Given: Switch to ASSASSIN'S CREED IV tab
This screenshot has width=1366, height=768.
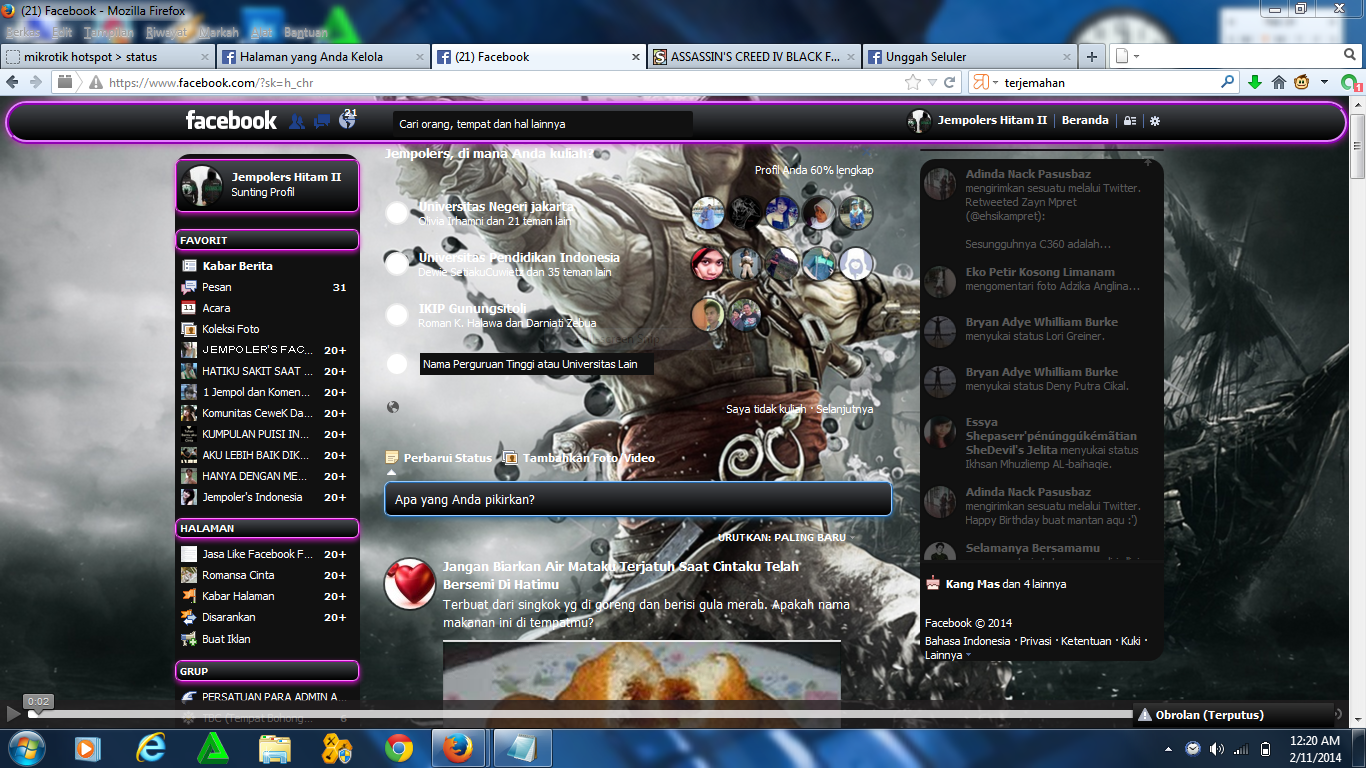Looking at the screenshot, I should coord(755,57).
